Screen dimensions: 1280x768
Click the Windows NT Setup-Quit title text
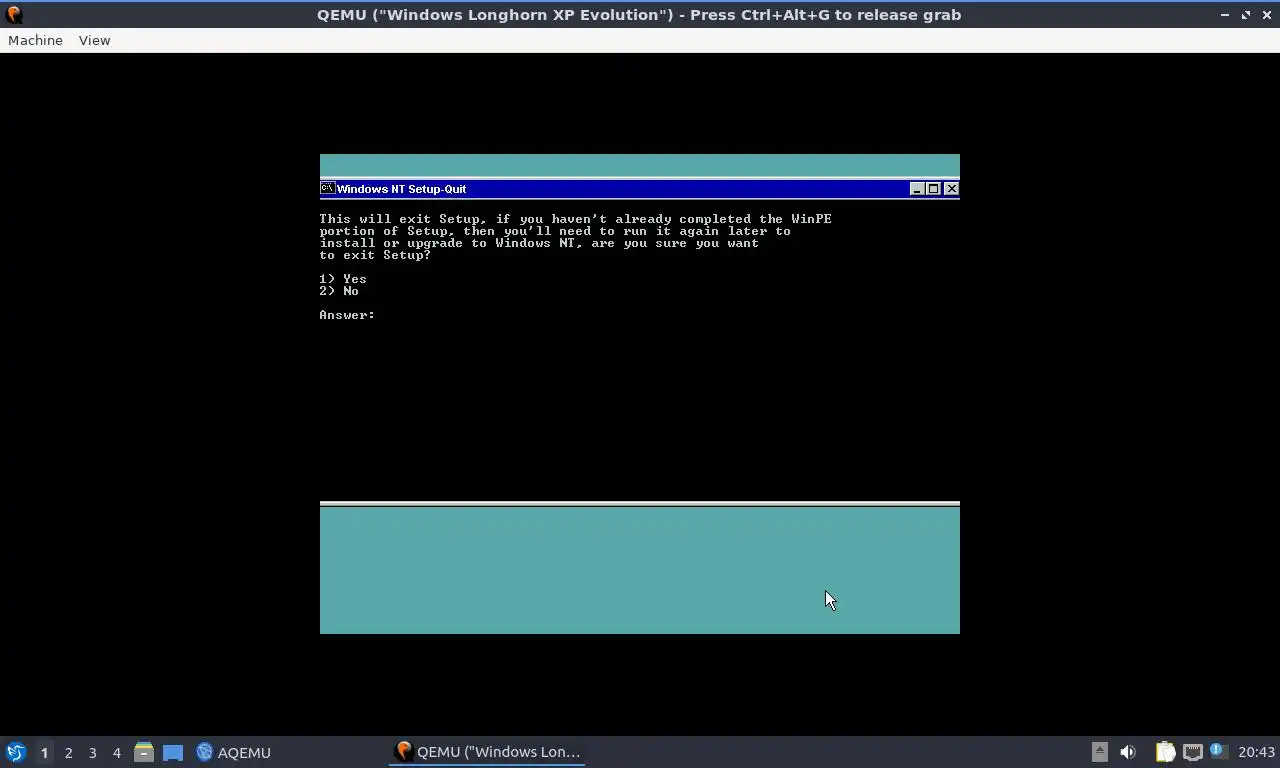click(x=401, y=189)
